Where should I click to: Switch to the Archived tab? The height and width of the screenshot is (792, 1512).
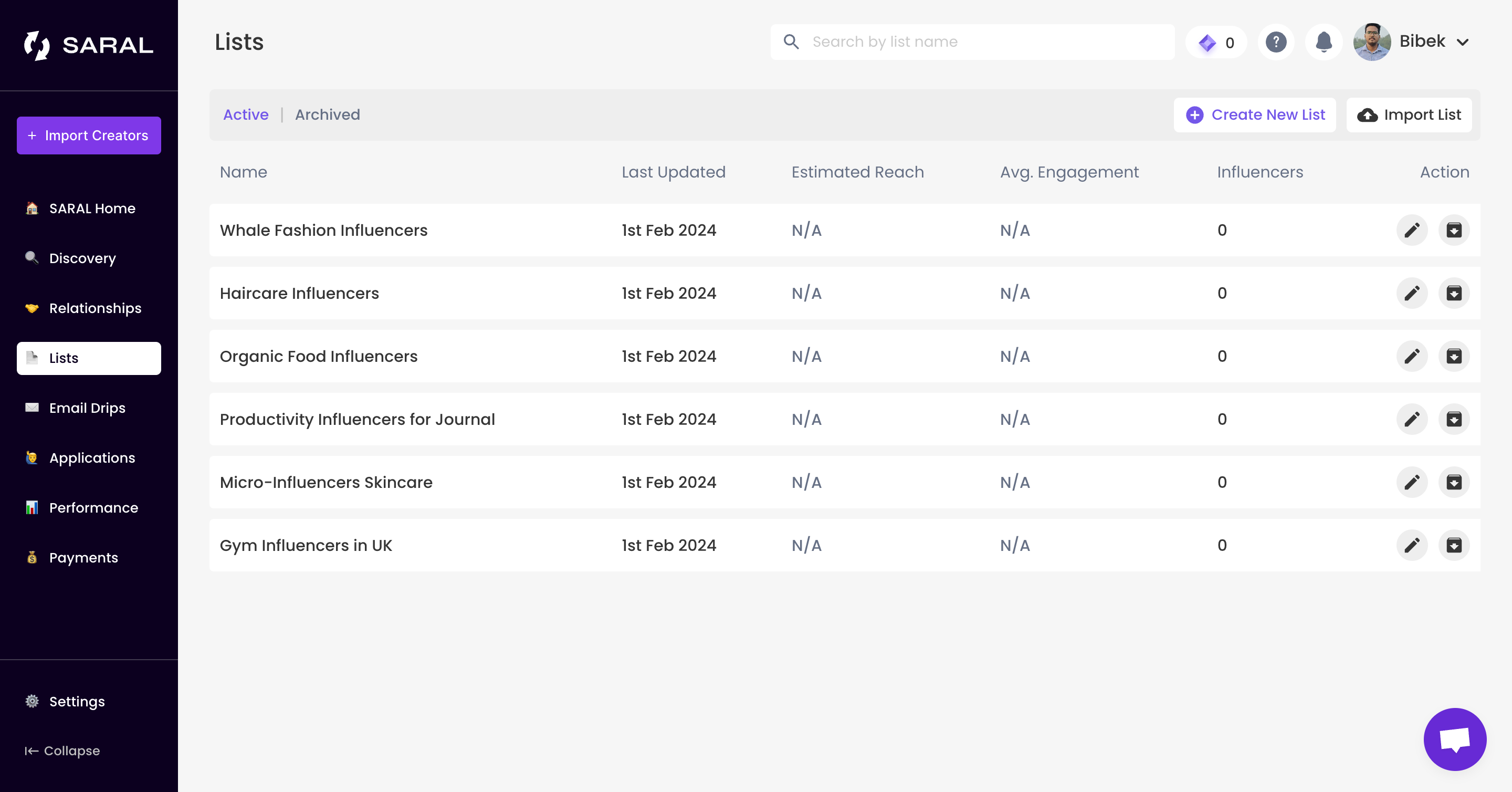(x=328, y=114)
